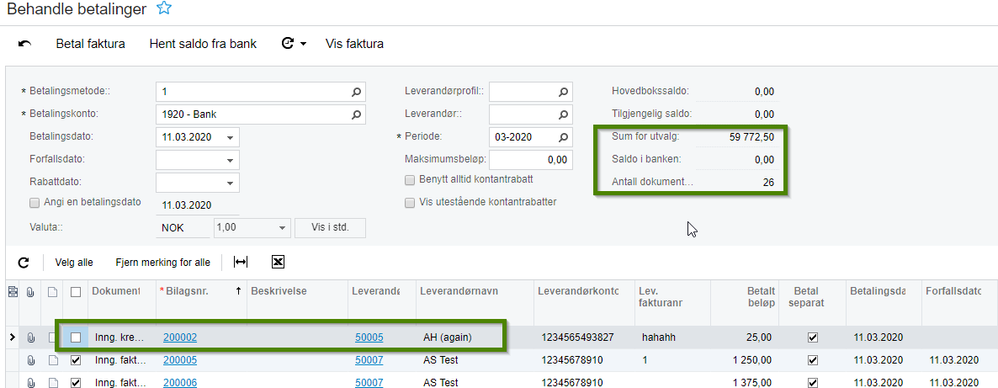This screenshot has width=998, height=388.
Task: Check Vis utestående kontantrabatter option
Action: click(410, 202)
